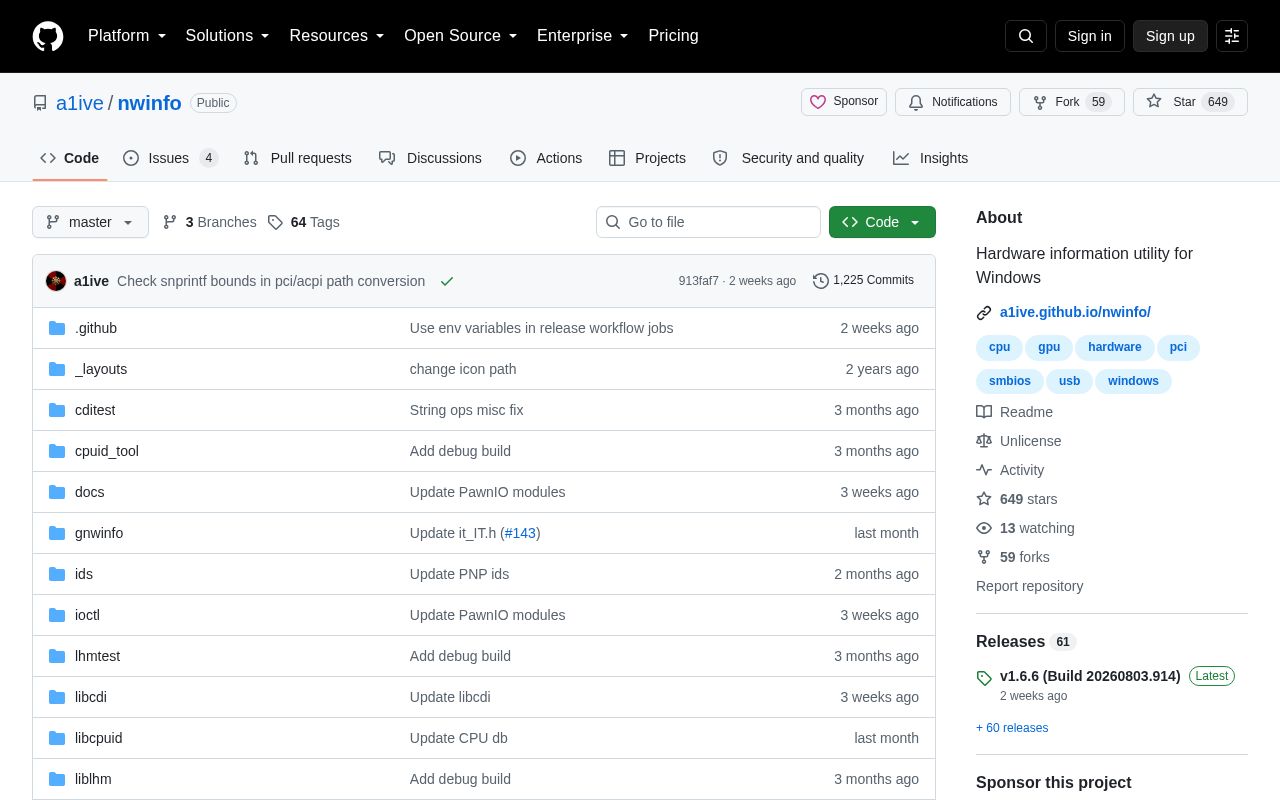1280x800 pixels.
Task: Open commit hash 913faf7
Action: tap(698, 281)
